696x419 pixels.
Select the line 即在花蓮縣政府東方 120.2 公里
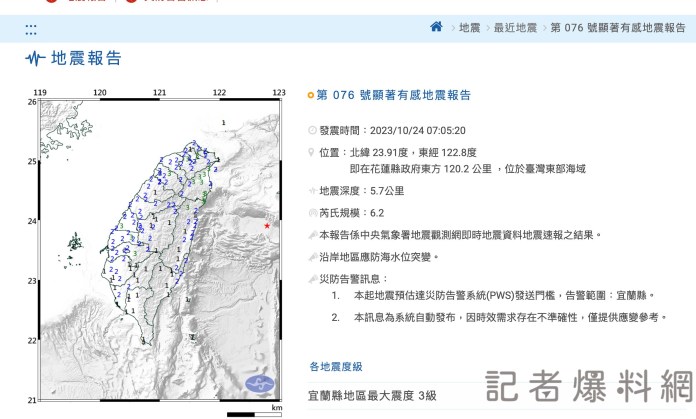421,169
